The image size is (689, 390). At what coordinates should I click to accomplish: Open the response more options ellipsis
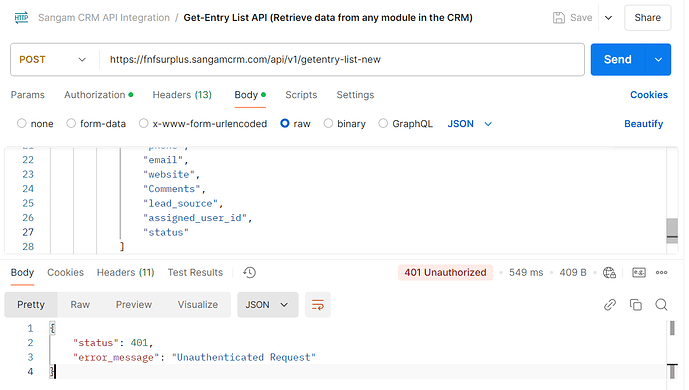point(661,273)
